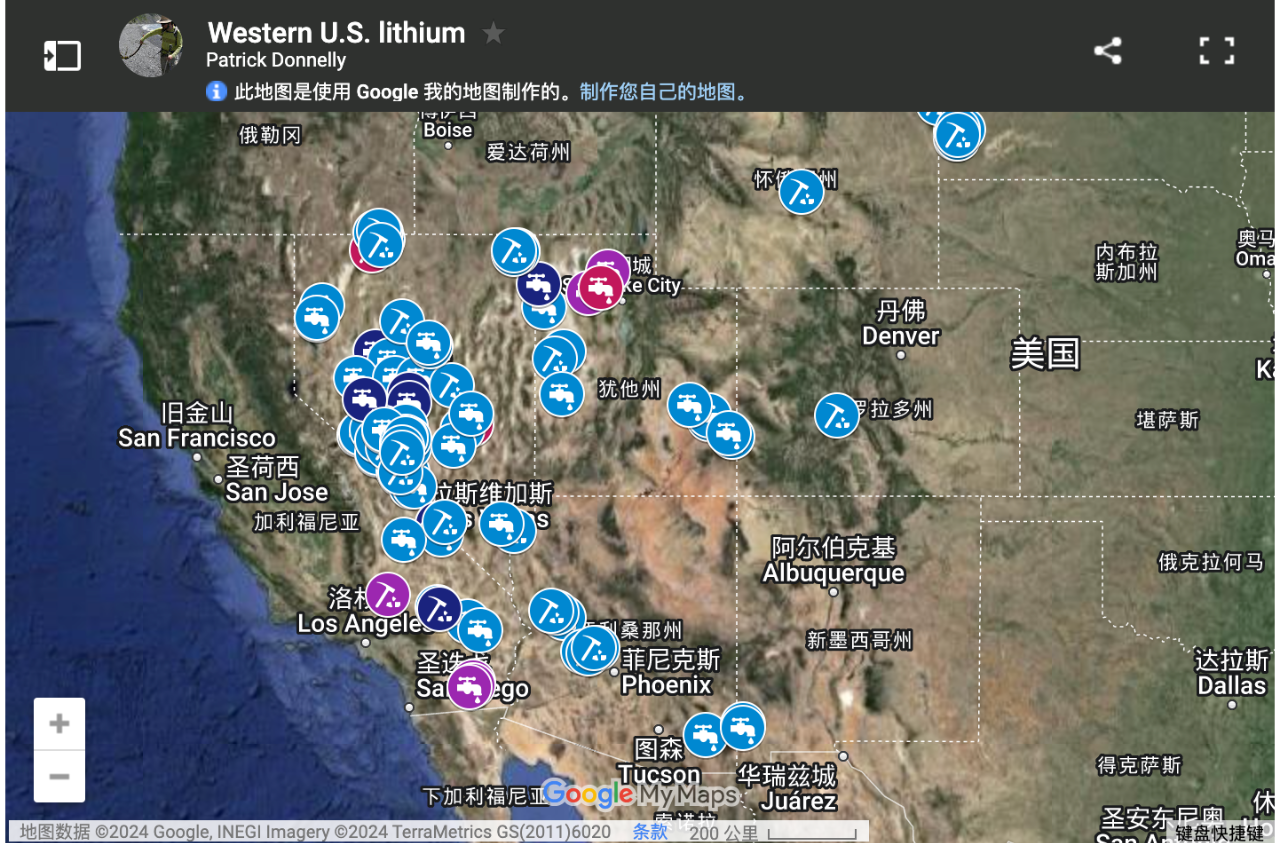Select the dark navy mining marker east of Los Angeles

[438, 608]
